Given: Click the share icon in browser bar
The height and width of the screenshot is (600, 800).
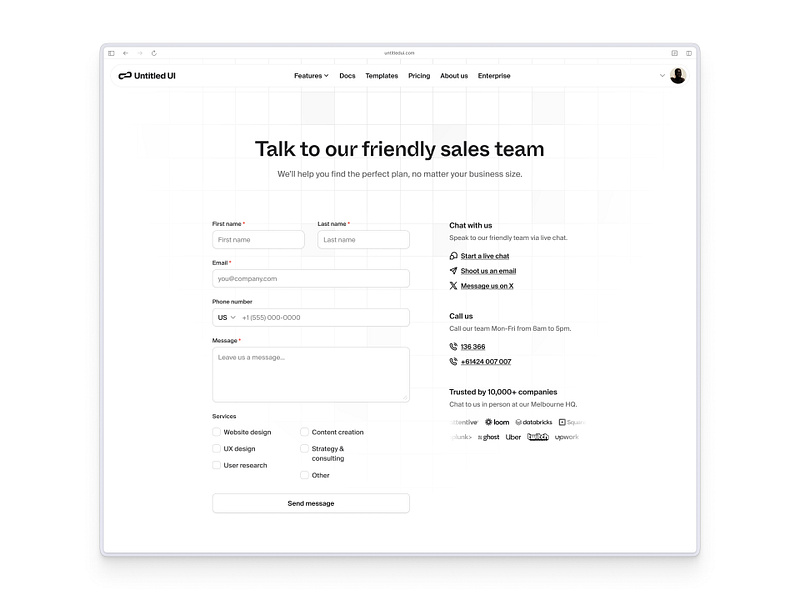Looking at the screenshot, I should (x=674, y=53).
